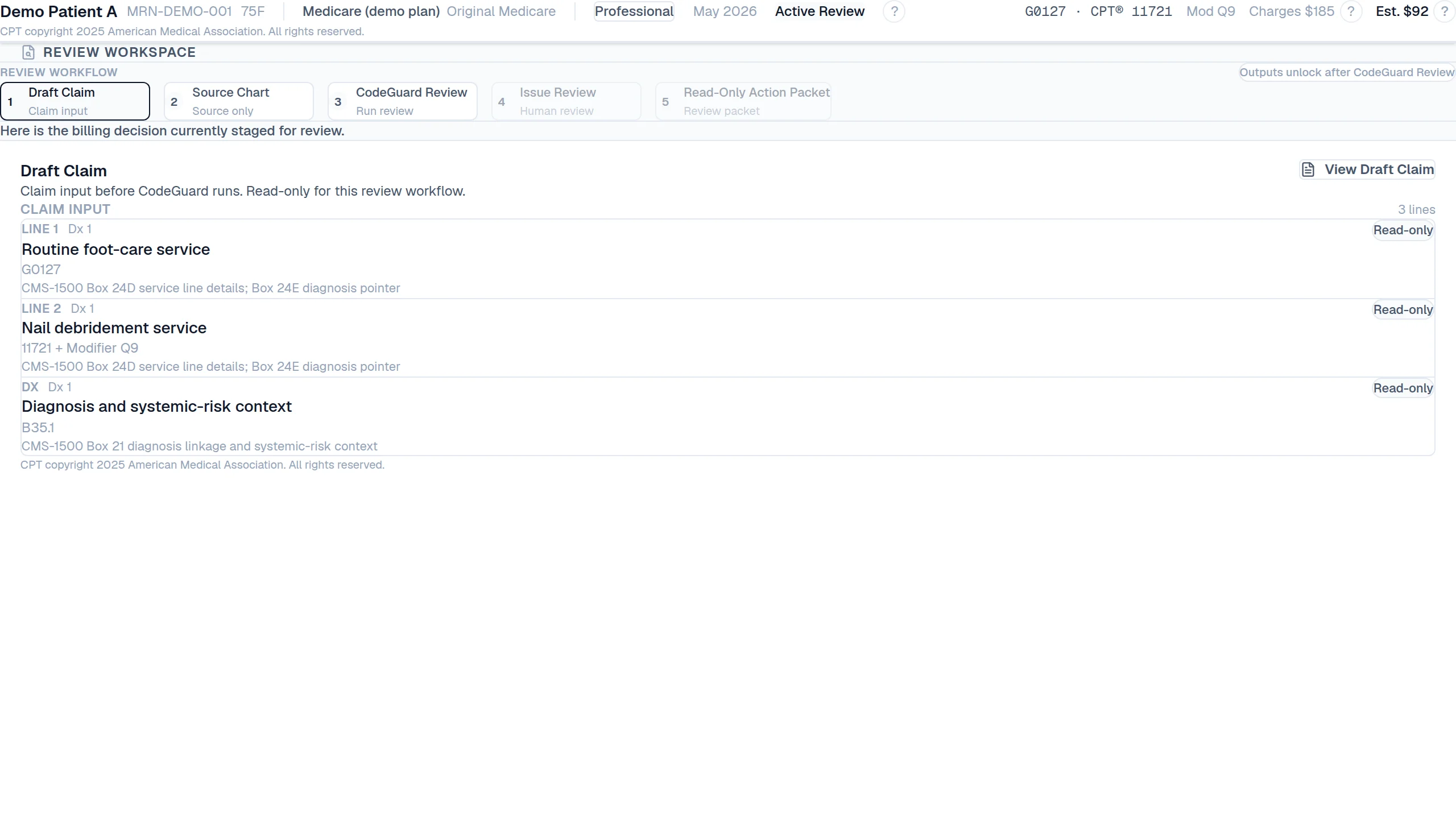
Task: Click the Demo Patient A name
Action: coord(59,11)
